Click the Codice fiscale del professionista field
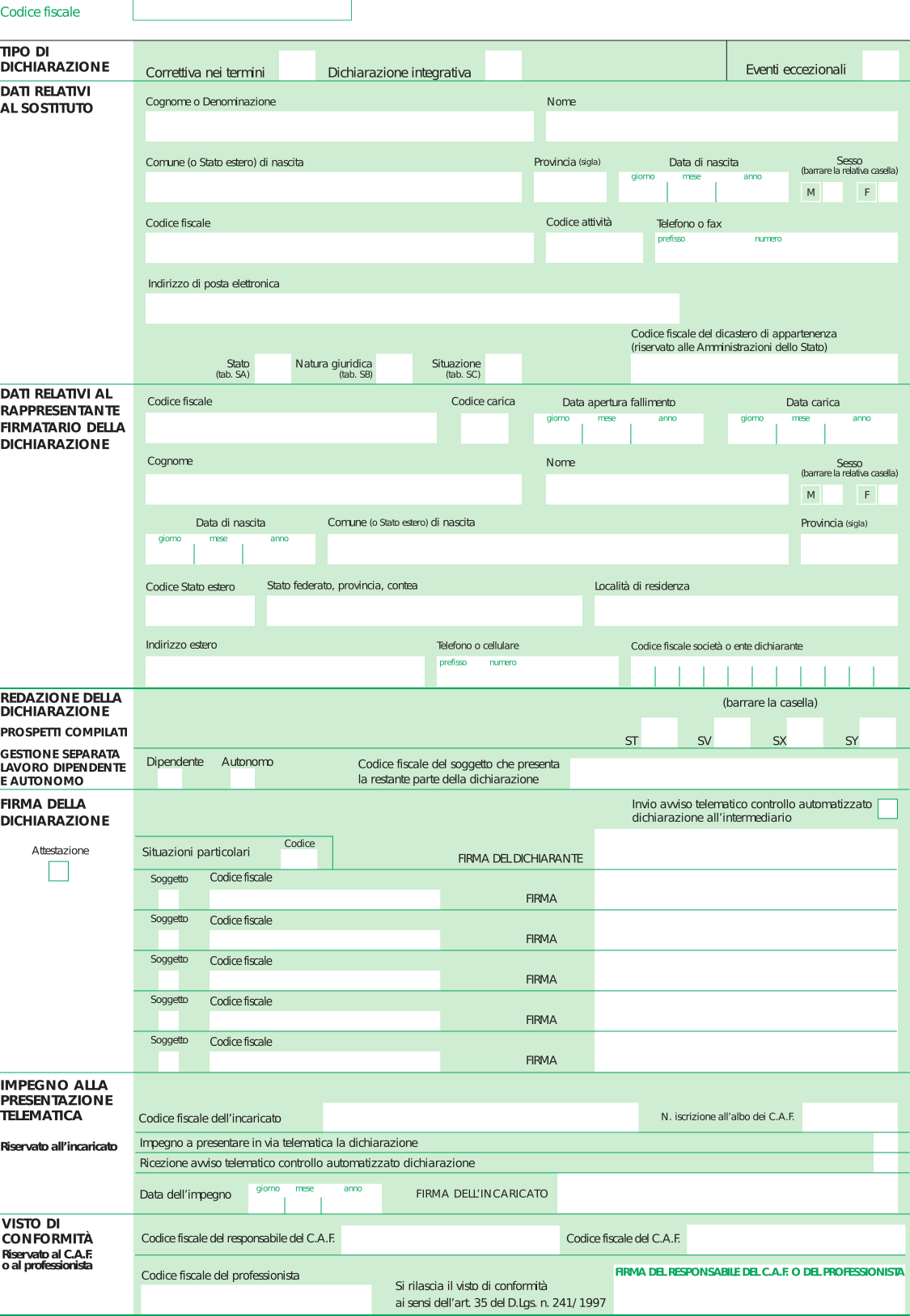 (x=256, y=1299)
